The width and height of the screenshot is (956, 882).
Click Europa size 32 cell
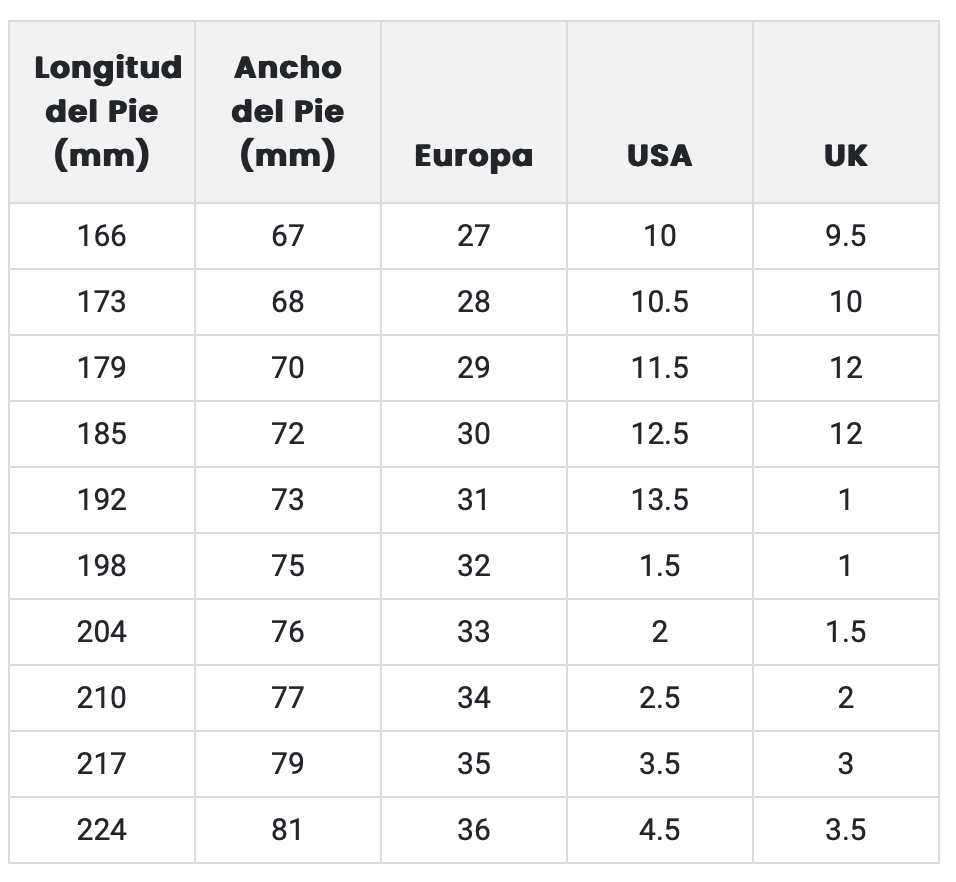click(x=474, y=566)
